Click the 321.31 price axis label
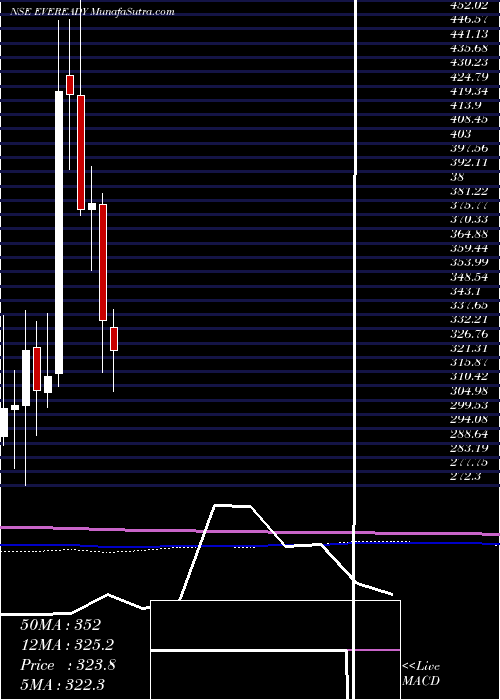500x700 pixels. click(x=471, y=348)
